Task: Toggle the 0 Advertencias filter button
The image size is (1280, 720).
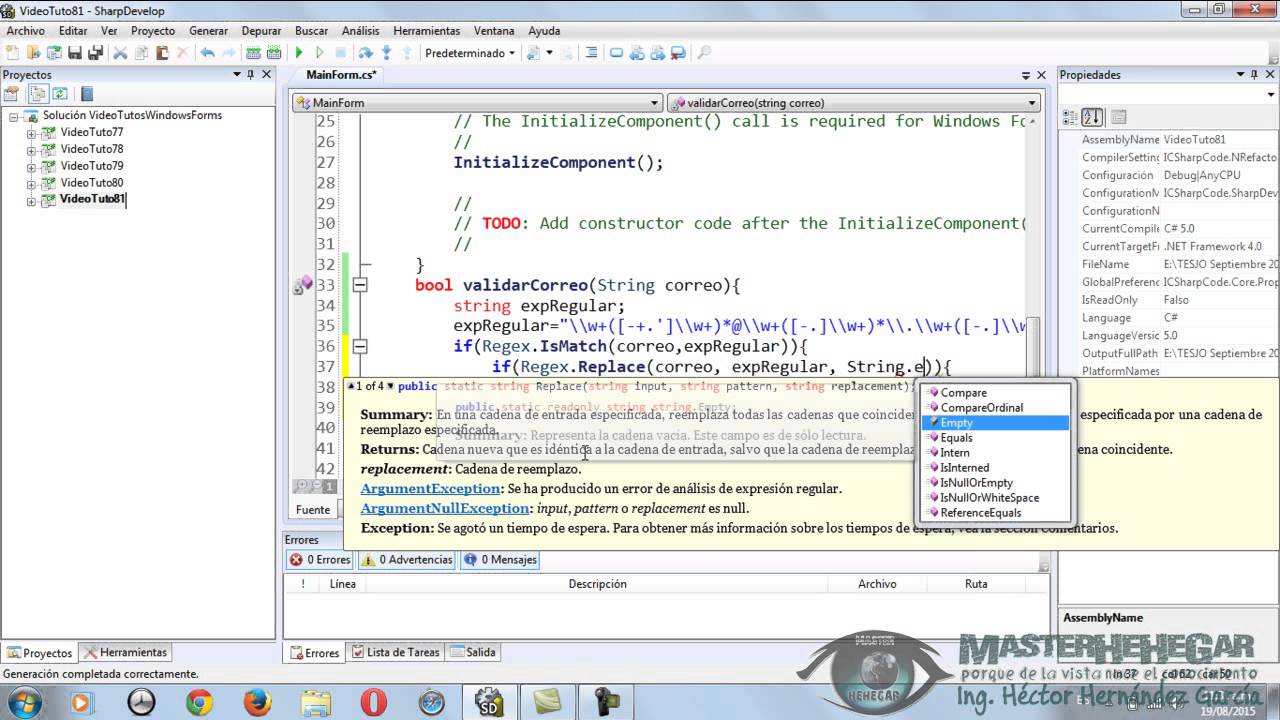Action: tap(407, 560)
